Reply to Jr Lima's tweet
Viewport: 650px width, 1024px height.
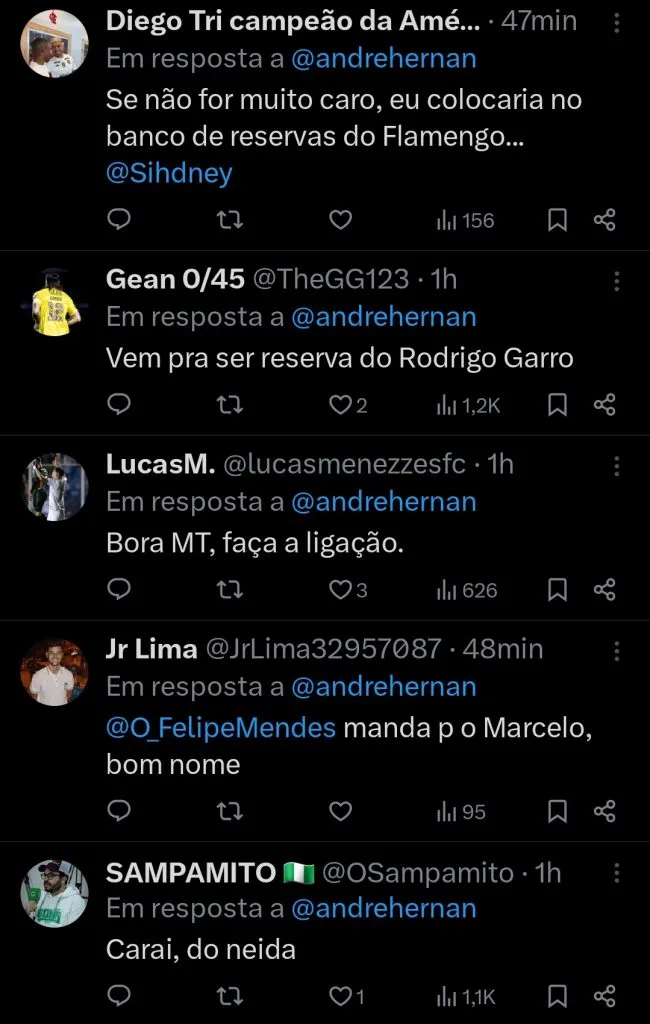(x=119, y=811)
